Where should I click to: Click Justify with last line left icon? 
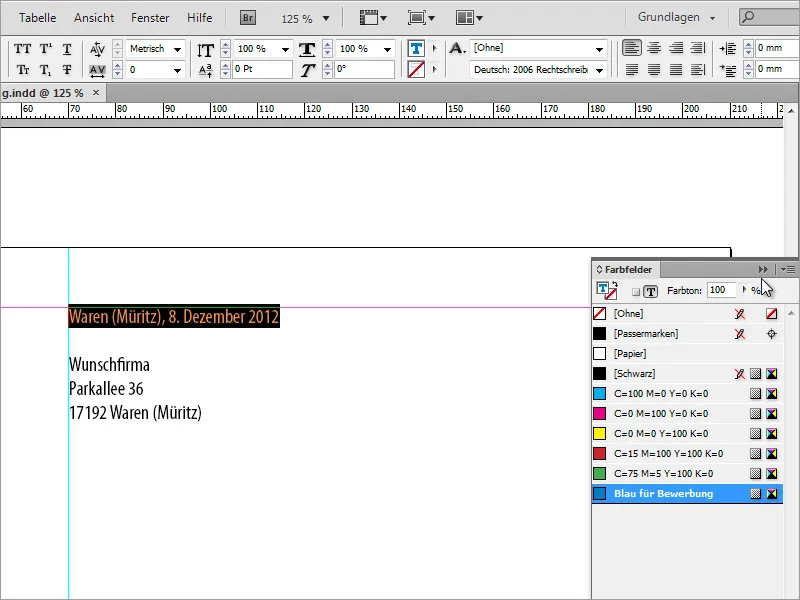tap(632, 69)
